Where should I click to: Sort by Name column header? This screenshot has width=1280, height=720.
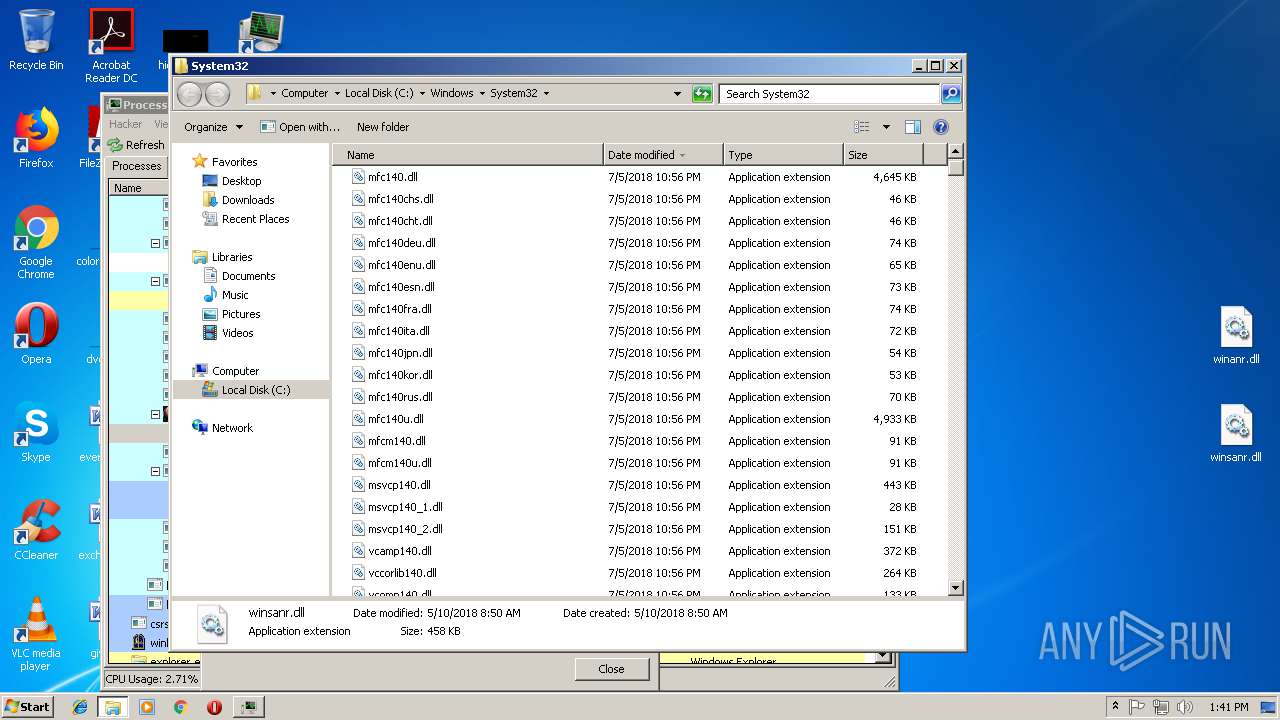coord(467,155)
